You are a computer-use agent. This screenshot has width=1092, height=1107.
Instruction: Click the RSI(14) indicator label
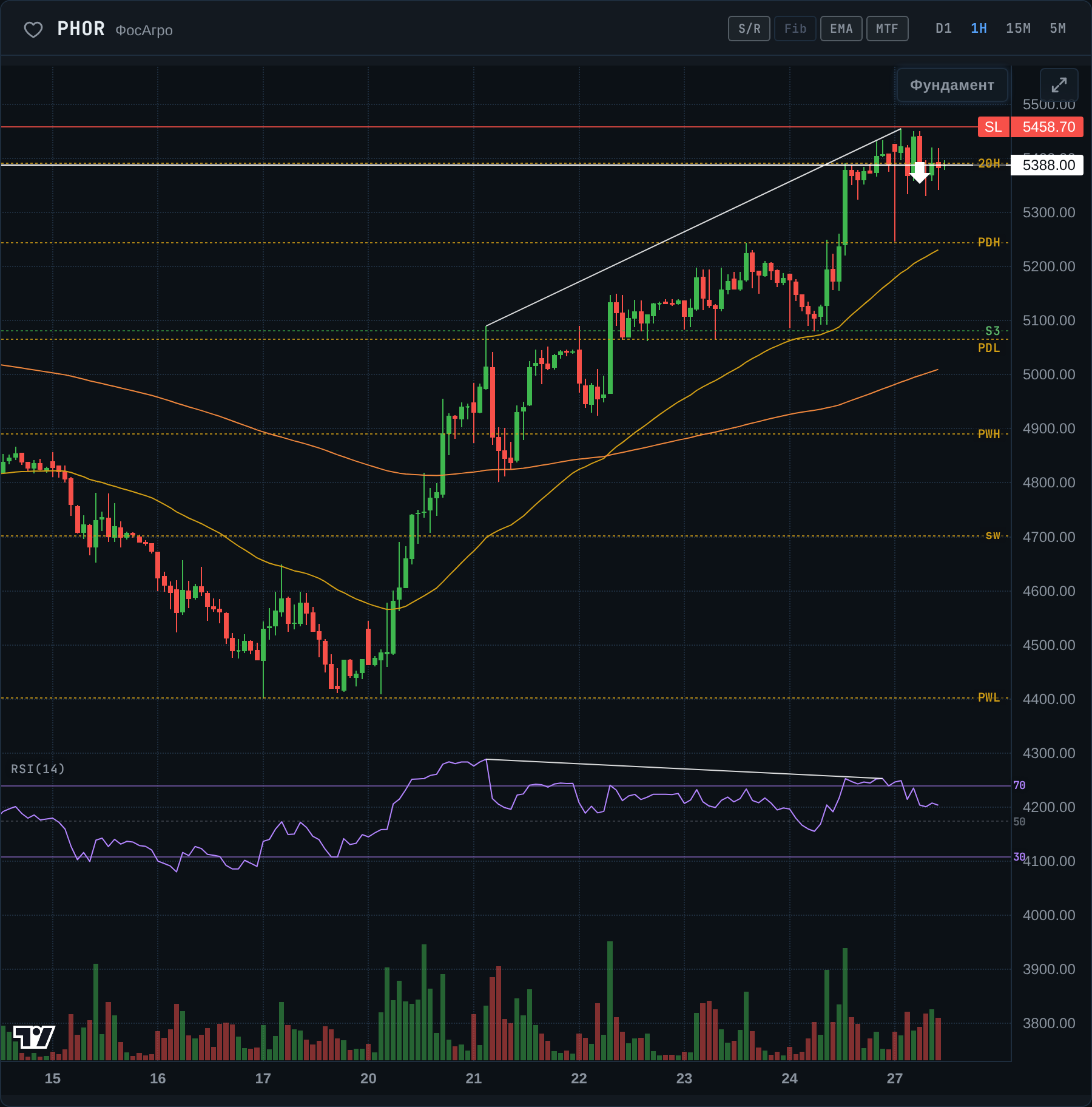tap(38, 769)
